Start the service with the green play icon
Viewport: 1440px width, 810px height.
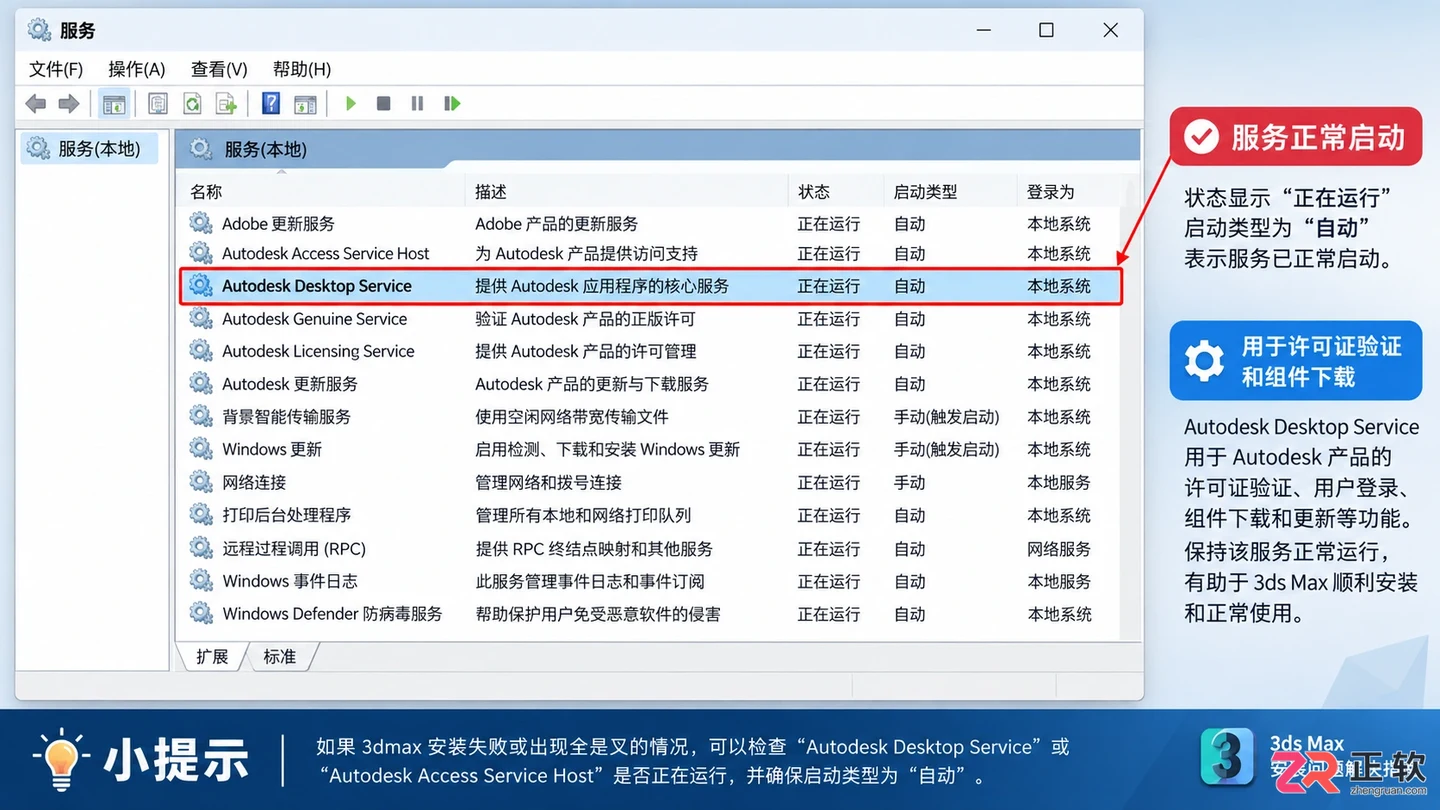(x=351, y=104)
